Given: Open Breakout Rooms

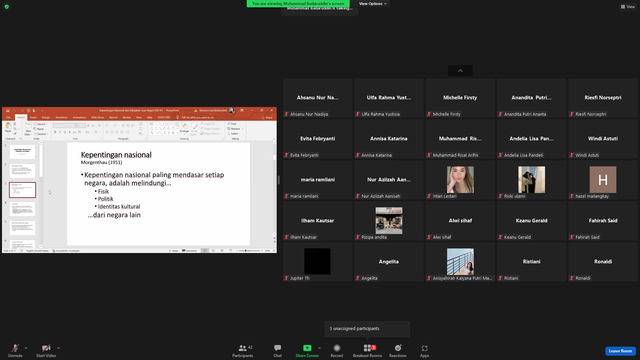Looking at the screenshot, I should pos(367,350).
